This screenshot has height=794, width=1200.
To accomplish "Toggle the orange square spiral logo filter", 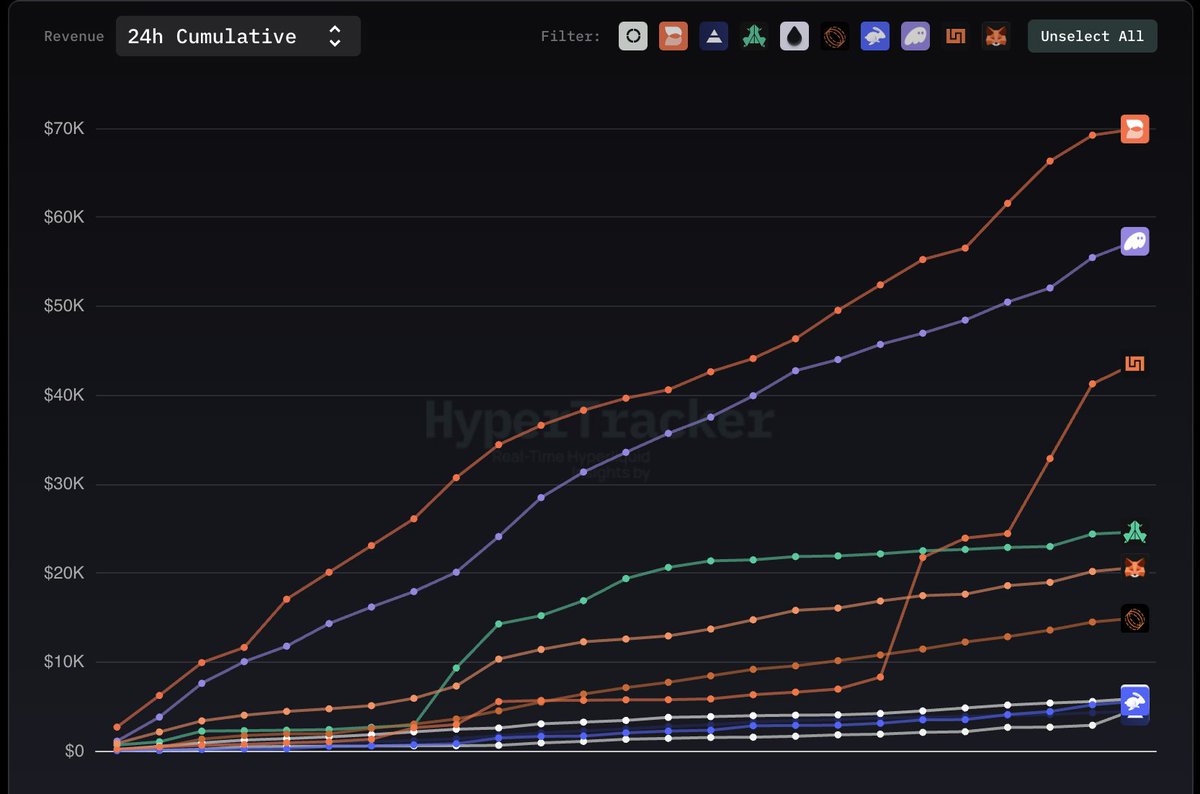I will [x=955, y=37].
